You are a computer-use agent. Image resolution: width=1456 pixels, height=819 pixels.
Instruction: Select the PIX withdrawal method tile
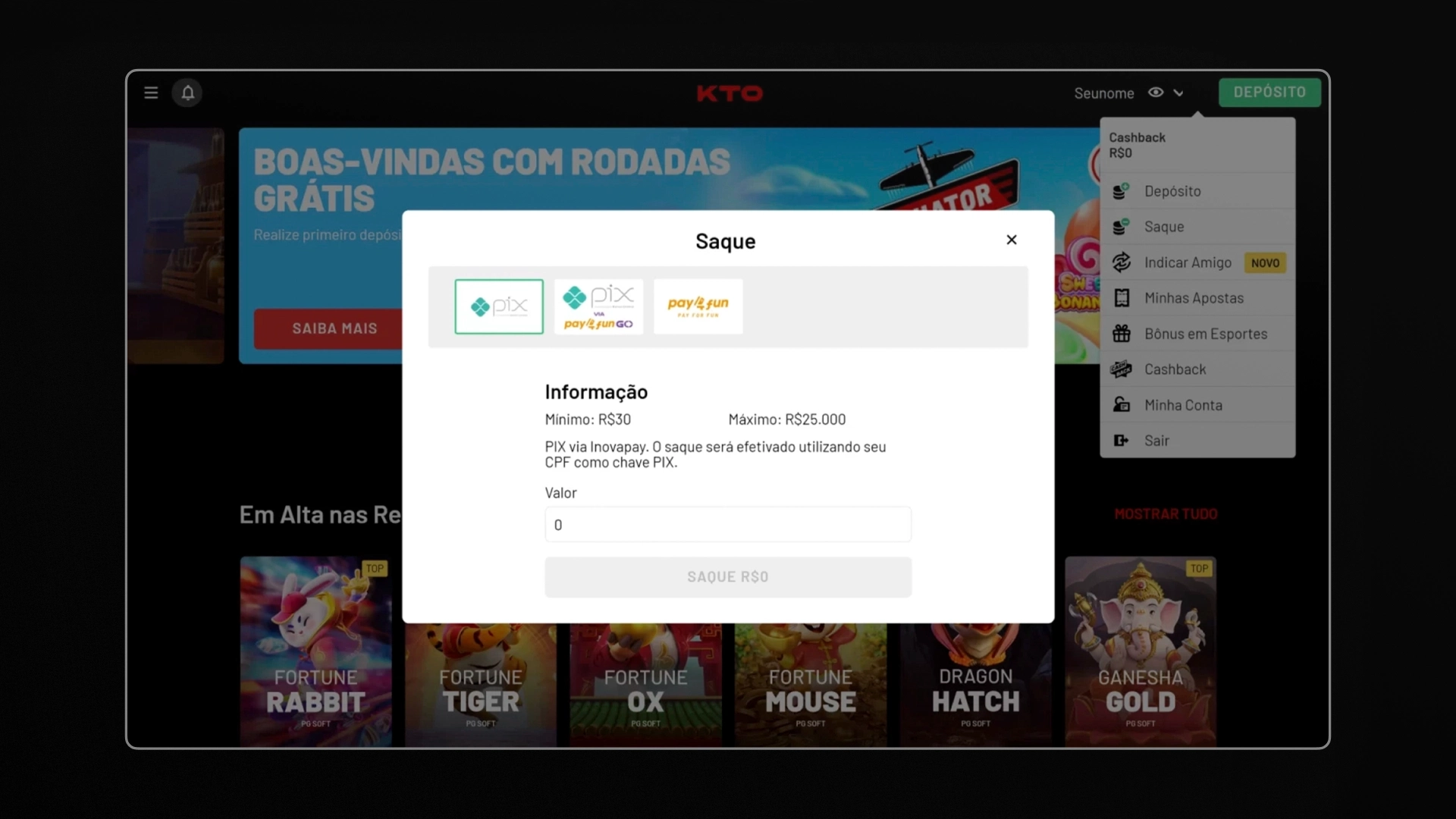[x=498, y=306]
